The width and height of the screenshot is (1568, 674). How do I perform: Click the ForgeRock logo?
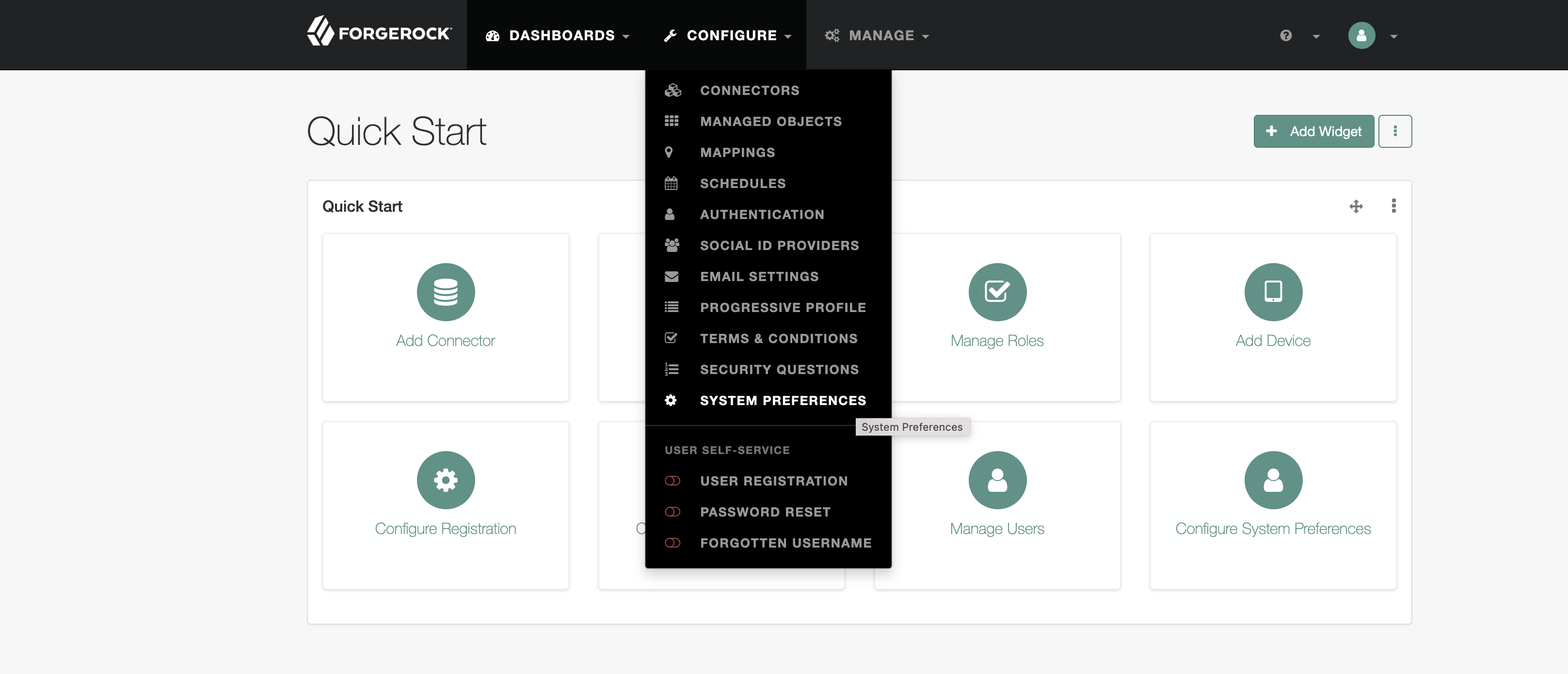pos(379,31)
